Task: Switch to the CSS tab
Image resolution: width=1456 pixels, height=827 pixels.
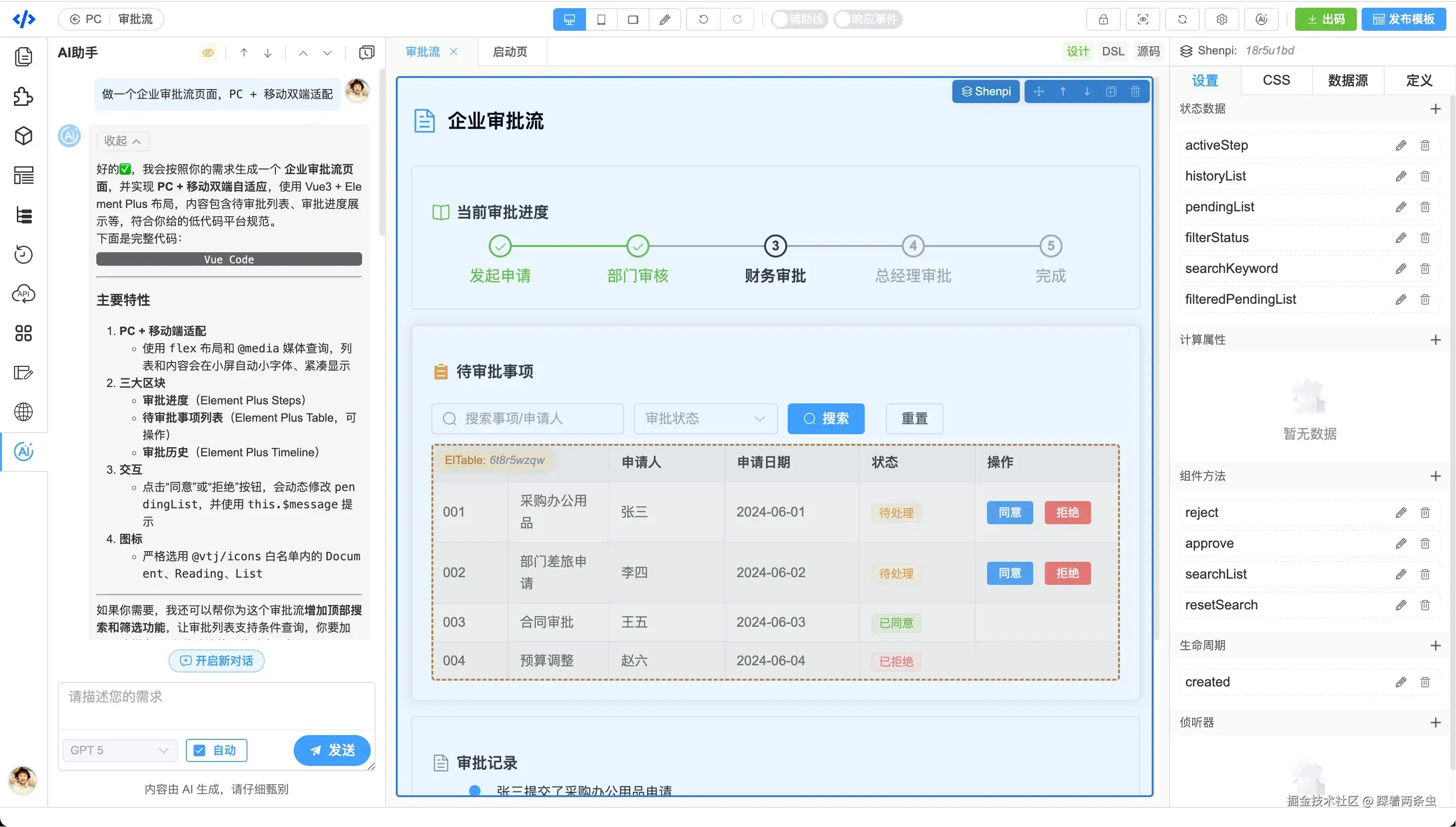Action: [1276, 80]
